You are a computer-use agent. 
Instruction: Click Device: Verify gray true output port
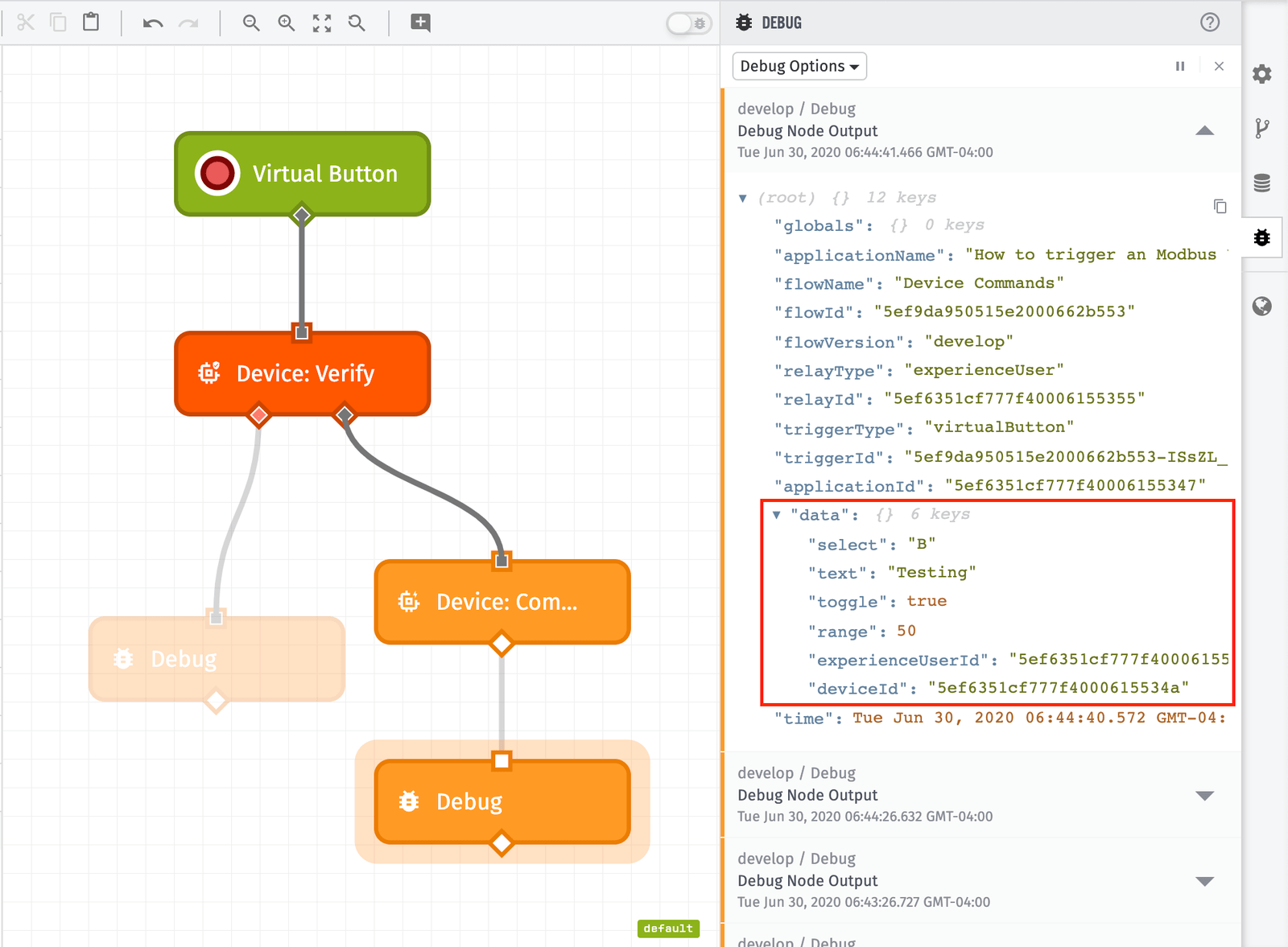click(x=345, y=415)
